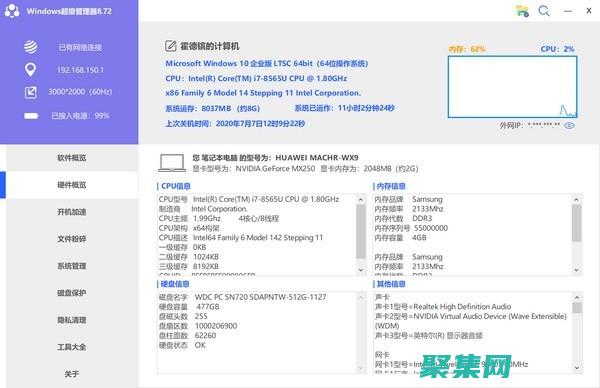Click up arrow in 其他信息 scrollbar

pos(577,297)
